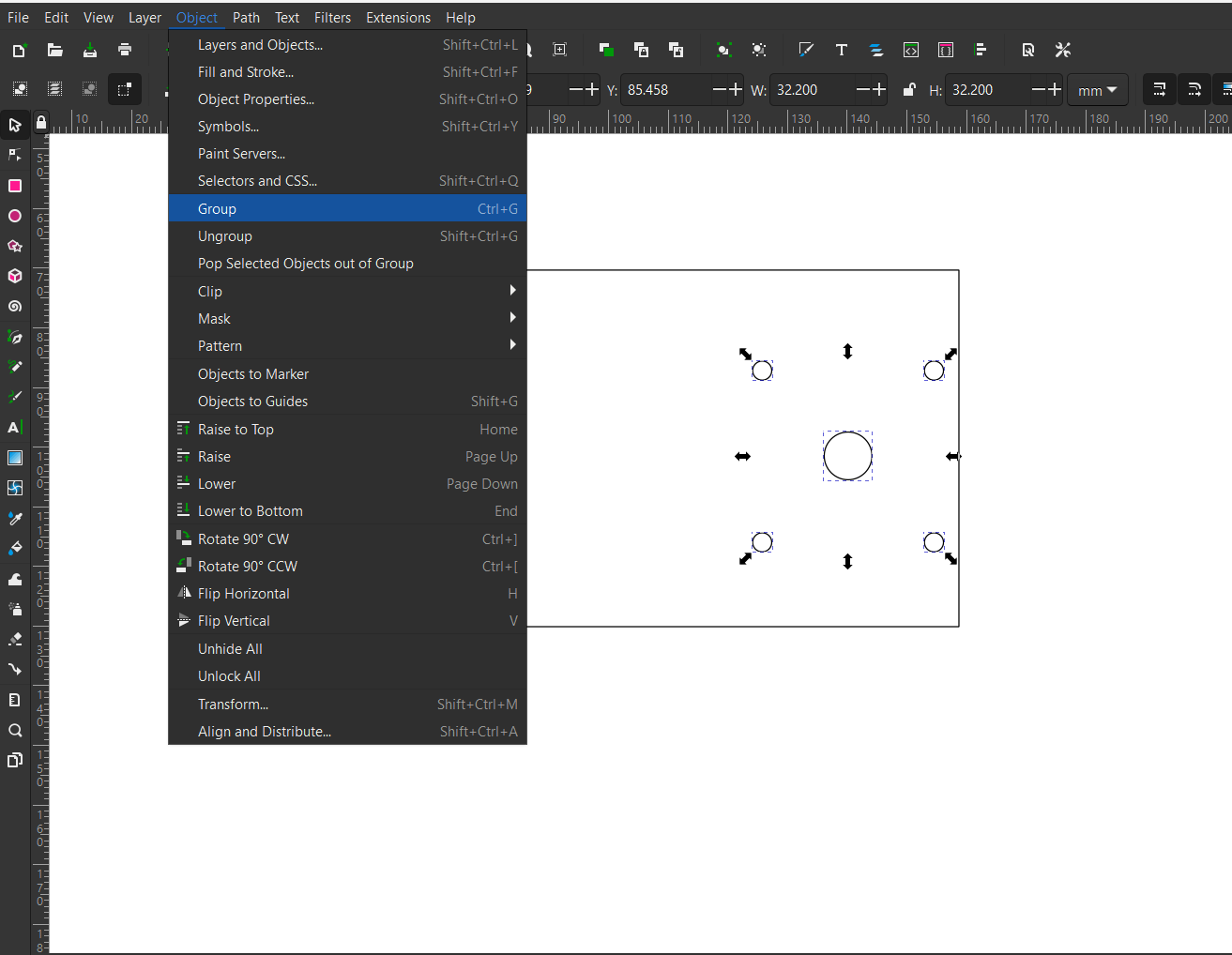Toggle the scale stroke width button
The height and width of the screenshot is (955, 1232).
coord(1160,90)
